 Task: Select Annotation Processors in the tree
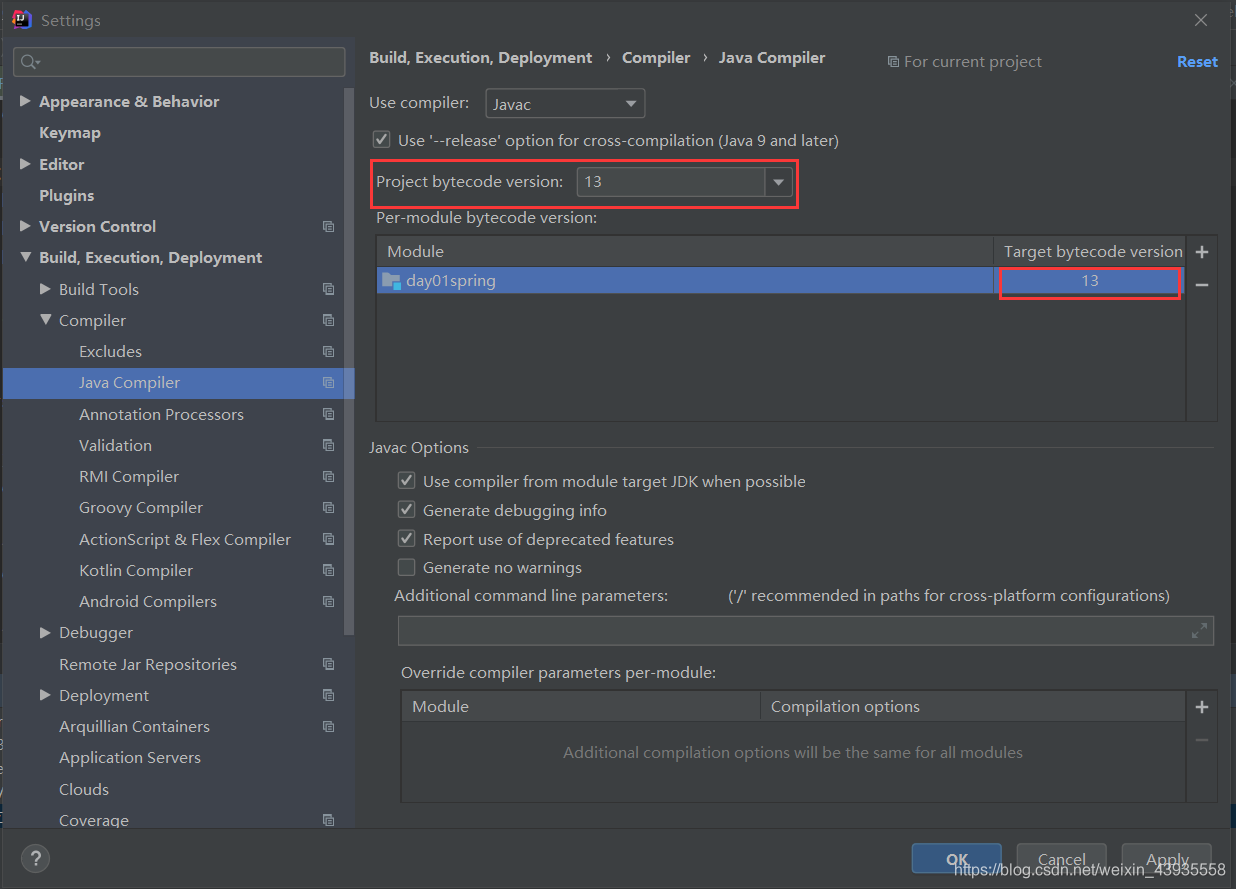click(x=161, y=414)
